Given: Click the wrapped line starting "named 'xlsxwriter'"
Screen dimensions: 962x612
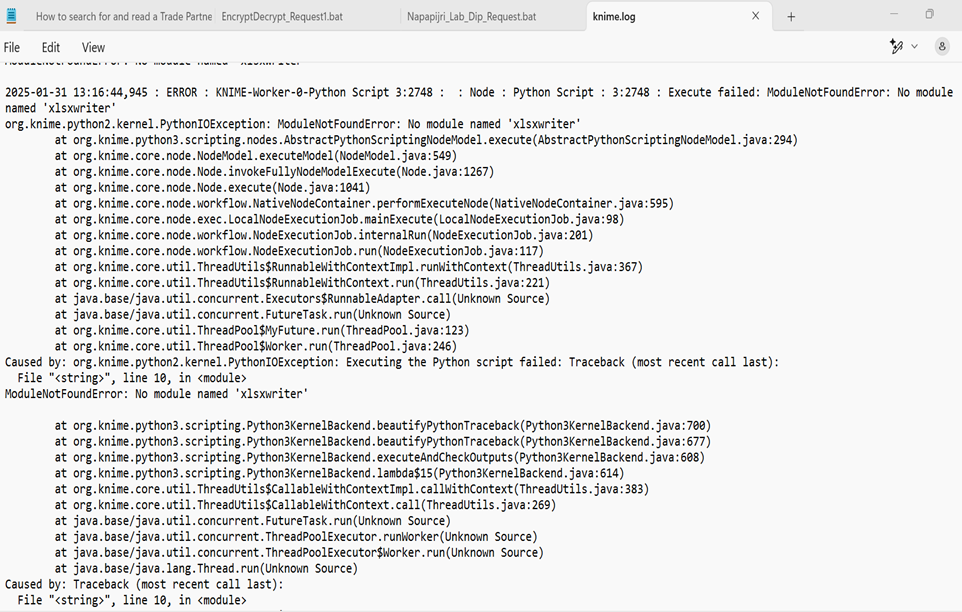Looking at the screenshot, I should click(x=60, y=109).
